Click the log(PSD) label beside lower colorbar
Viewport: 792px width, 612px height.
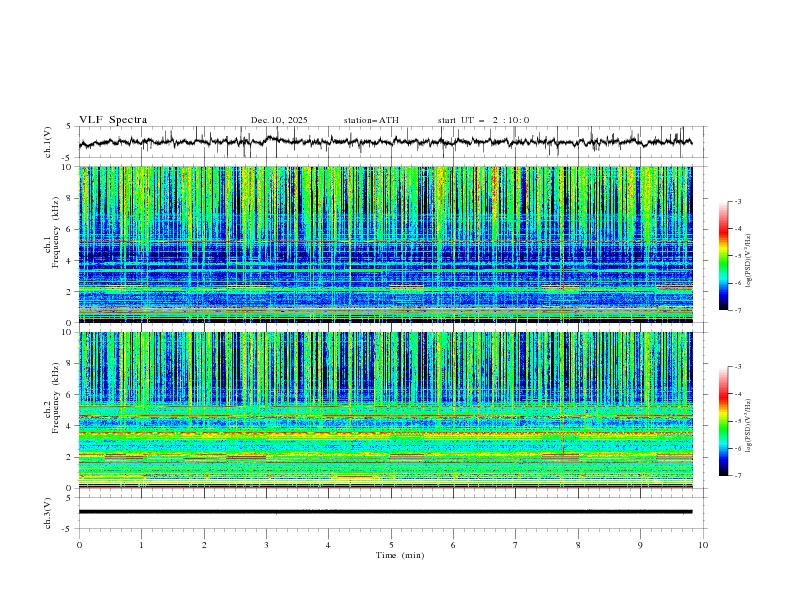(750, 421)
